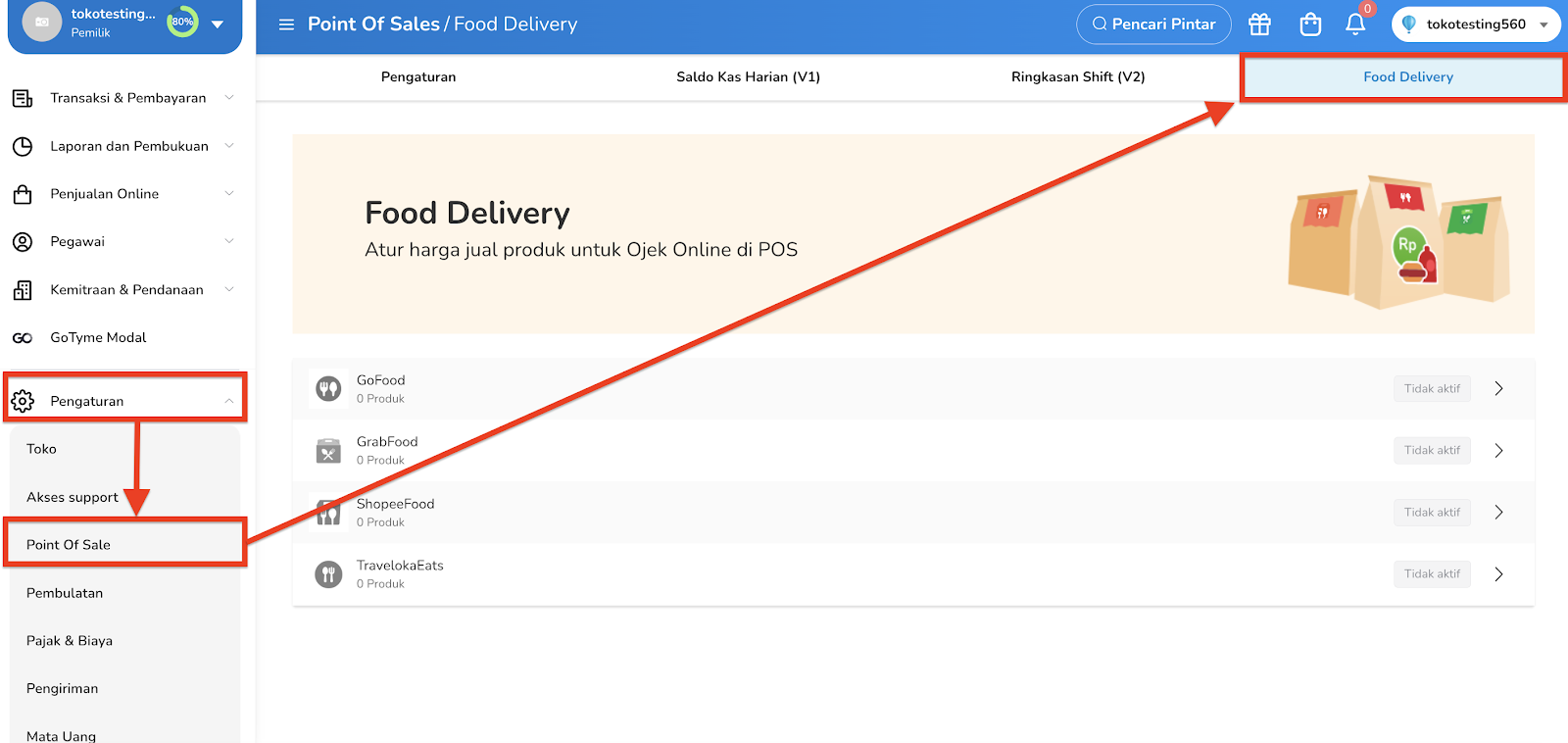This screenshot has width=1568, height=743.
Task: Click ShopeeFood Tidak aktif status button
Action: (1432, 513)
